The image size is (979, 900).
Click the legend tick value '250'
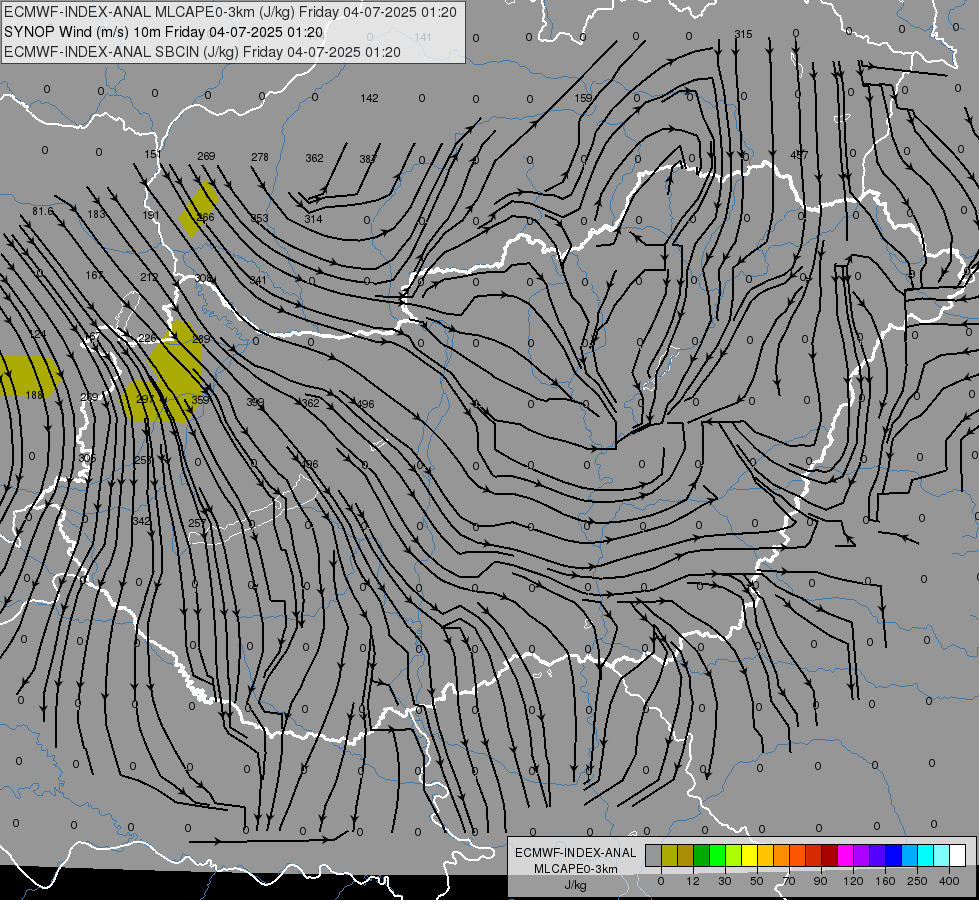pyautogui.click(x=917, y=881)
